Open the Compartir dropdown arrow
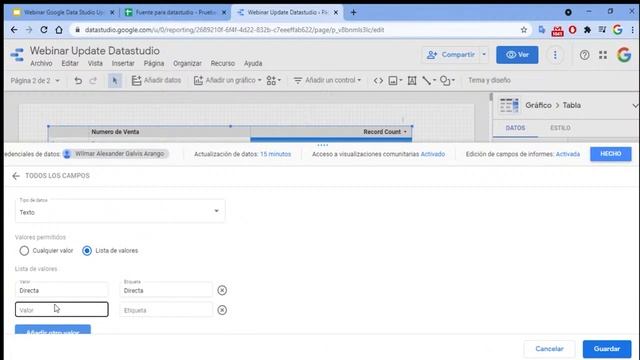 (484, 55)
